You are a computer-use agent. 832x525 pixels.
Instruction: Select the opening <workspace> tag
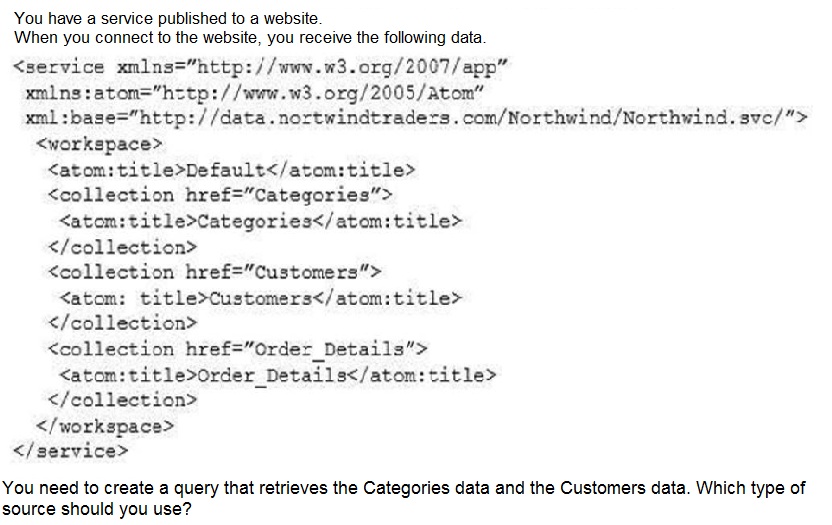(x=91, y=143)
